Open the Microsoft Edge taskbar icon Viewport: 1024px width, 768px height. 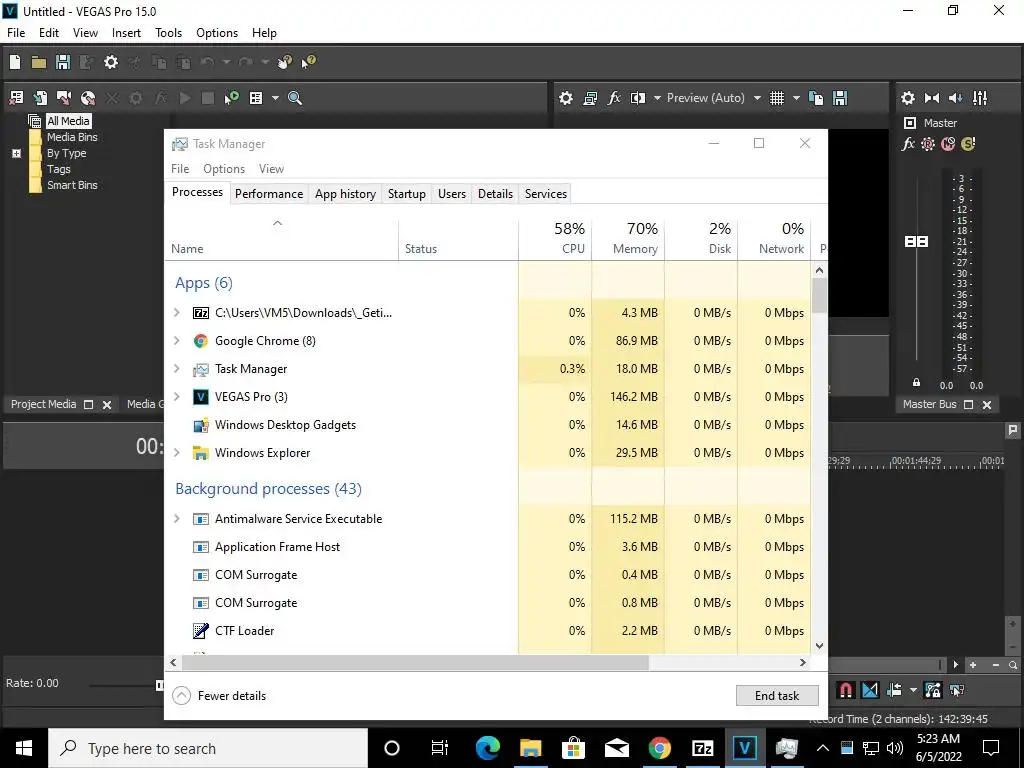click(487, 748)
